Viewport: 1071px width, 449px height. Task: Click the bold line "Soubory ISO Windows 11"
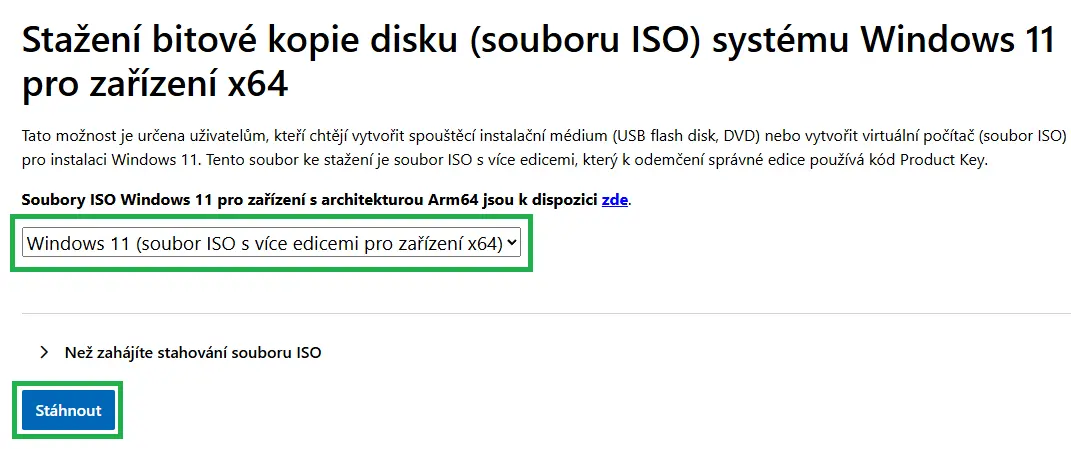(326, 200)
